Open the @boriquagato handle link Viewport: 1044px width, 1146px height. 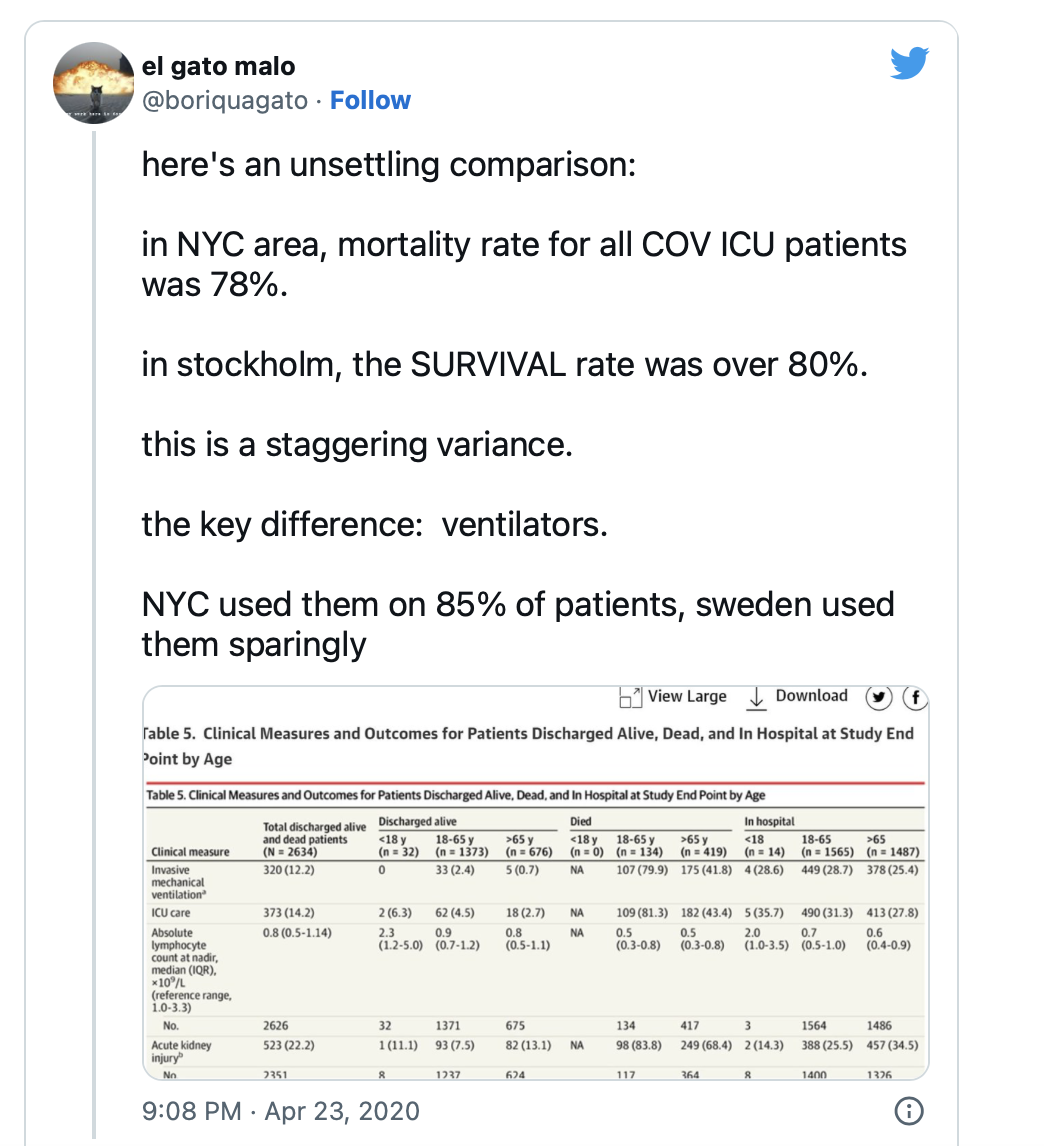224,100
